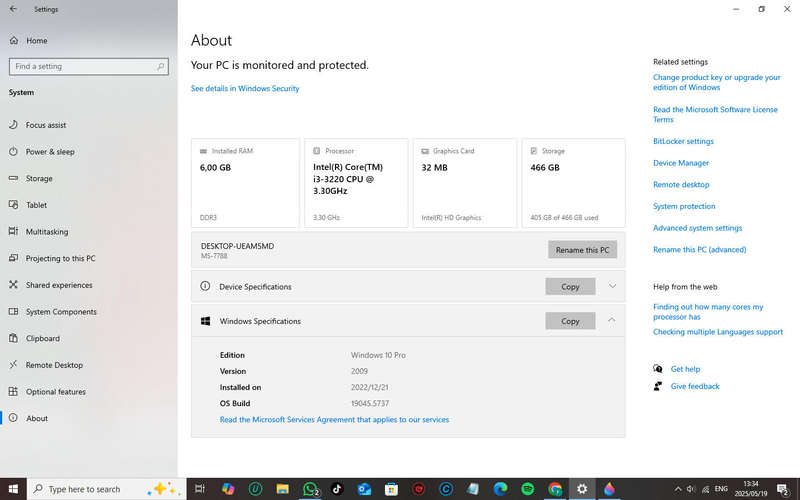The height and width of the screenshot is (500, 800).
Task: Click the taskbar Type here to search box
Action: [107, 489]
